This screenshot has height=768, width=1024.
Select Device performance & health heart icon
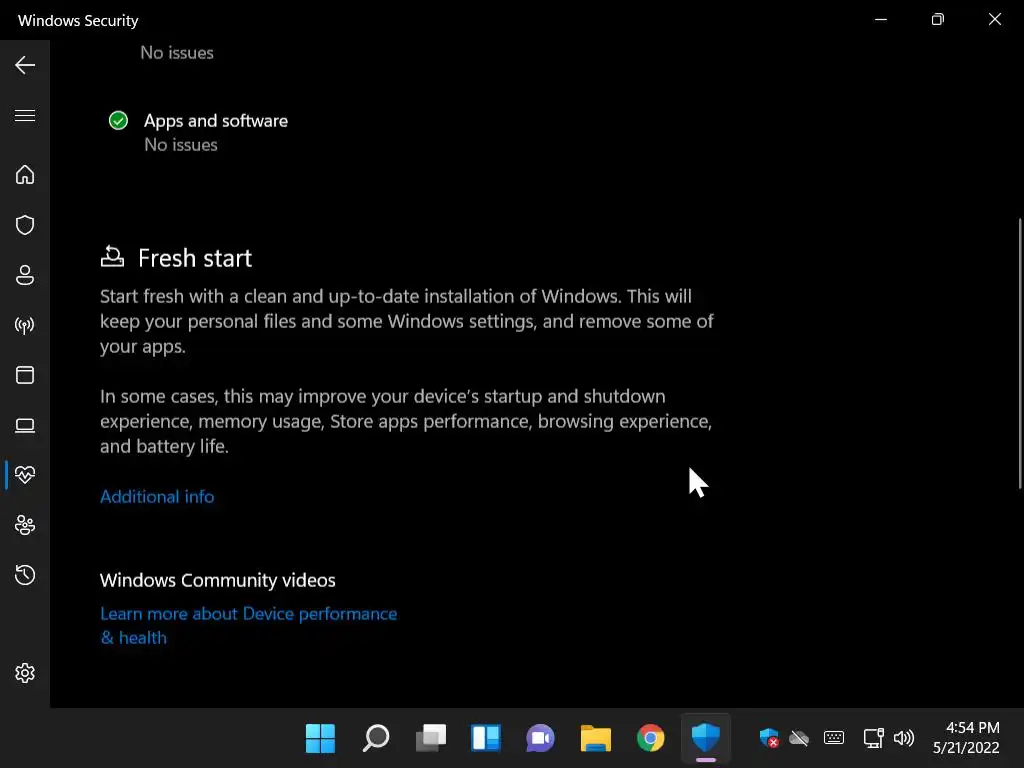(25, 475)
